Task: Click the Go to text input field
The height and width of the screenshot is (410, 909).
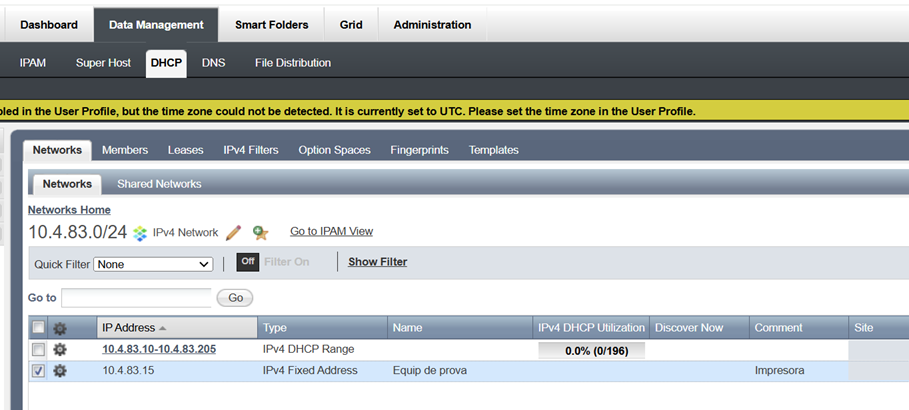Action: coord(137,298)
